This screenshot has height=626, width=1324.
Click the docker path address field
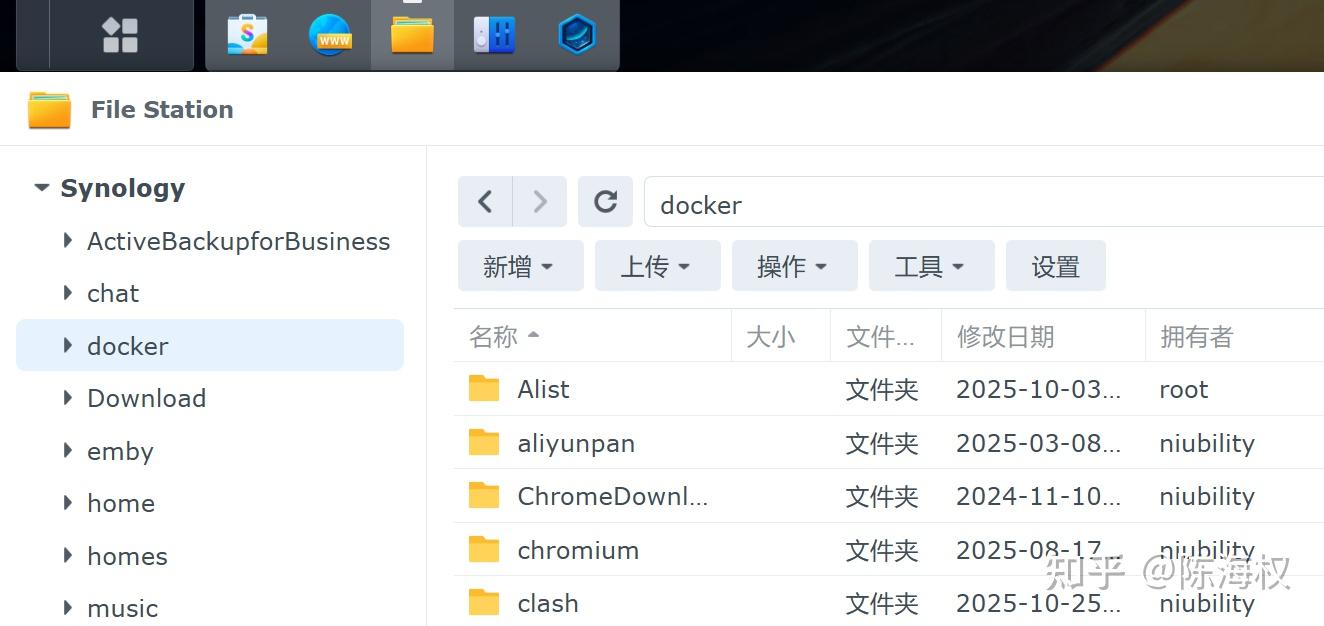(x=900, y=204)
